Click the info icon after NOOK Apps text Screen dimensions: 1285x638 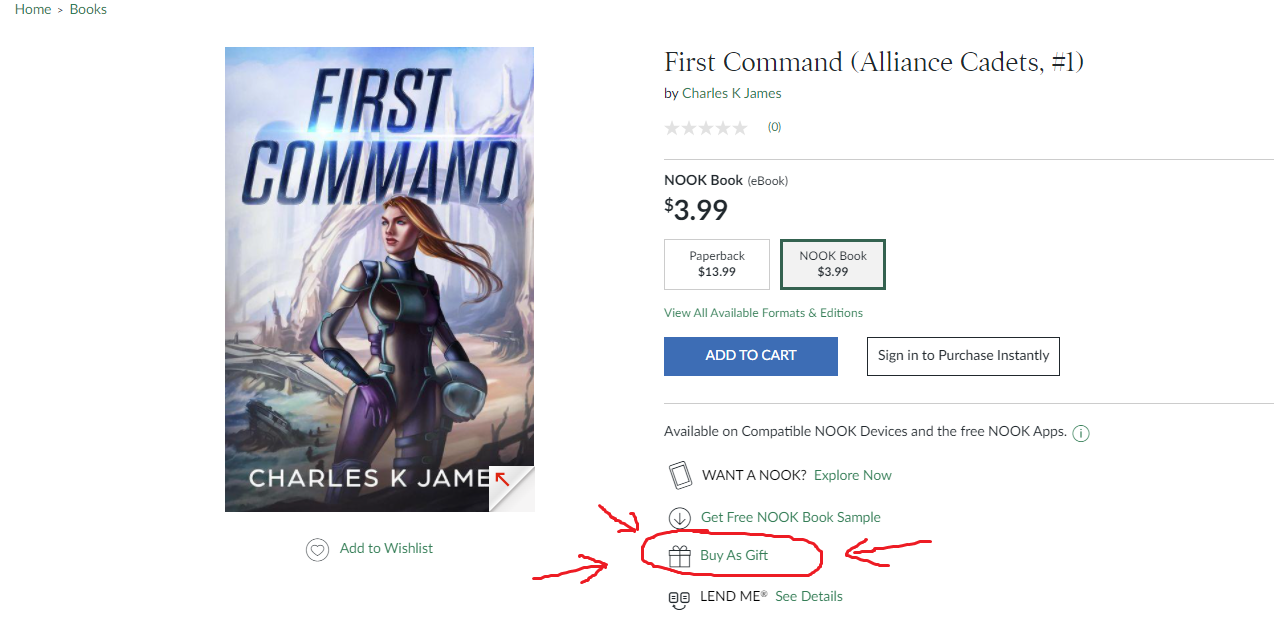pos(1081,434)
